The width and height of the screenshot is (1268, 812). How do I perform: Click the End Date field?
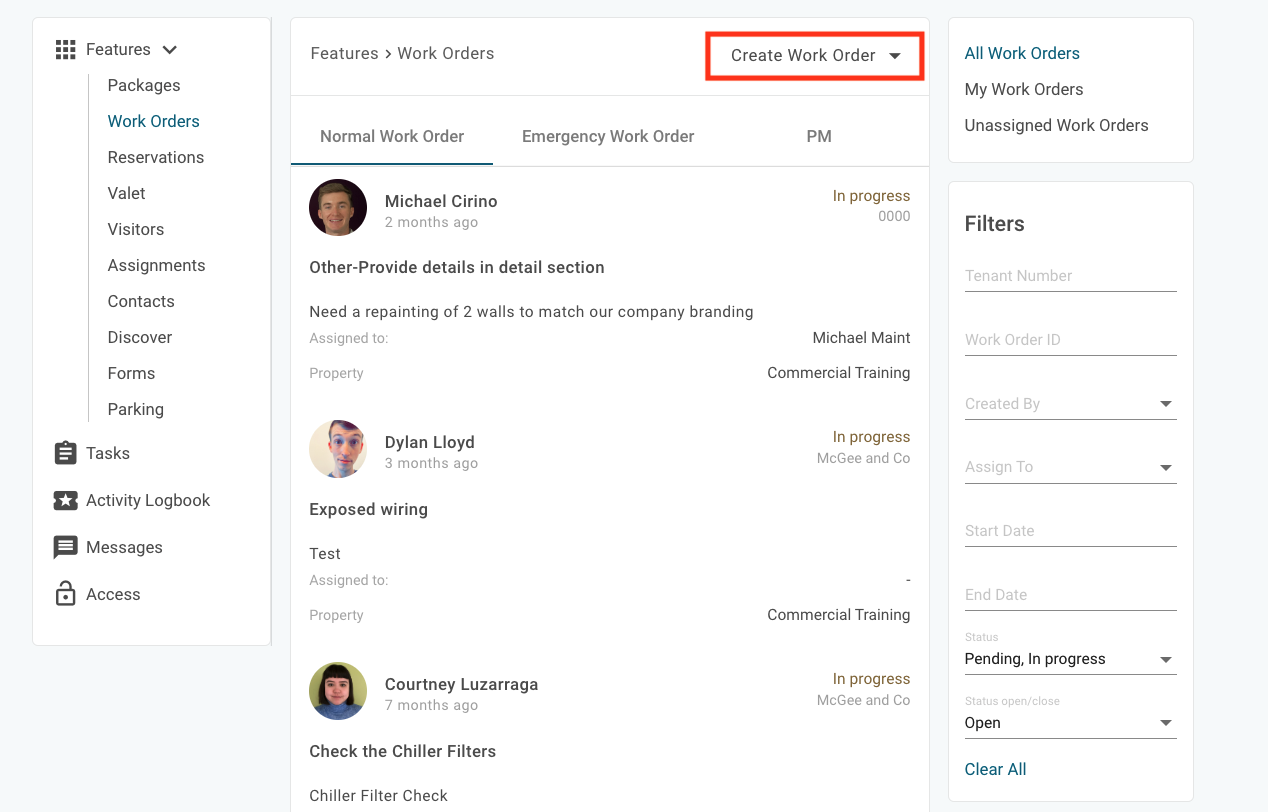(x=1070, y=595)
